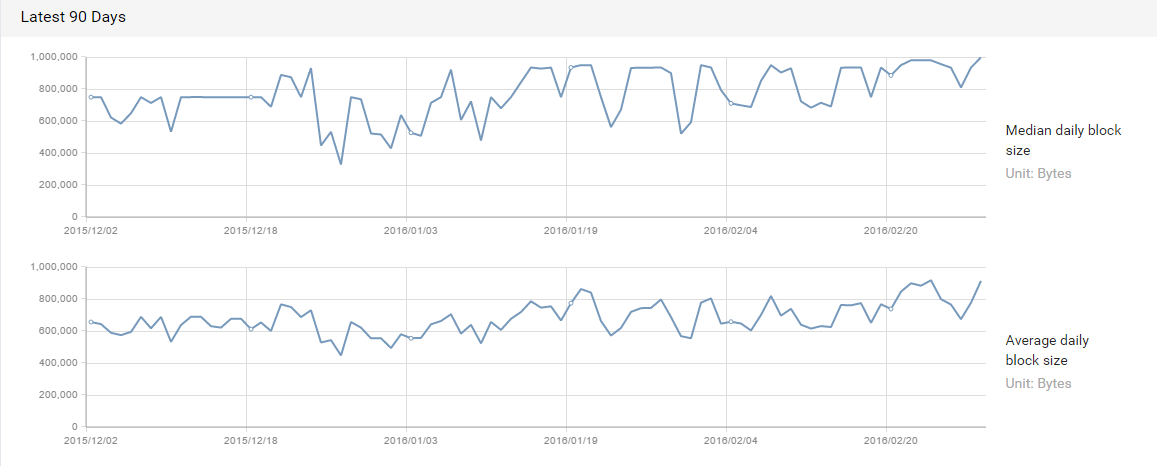The image size is (1157, 466).
Task: Click the "Latest 90 Days" heading
Action: [73, 18]
